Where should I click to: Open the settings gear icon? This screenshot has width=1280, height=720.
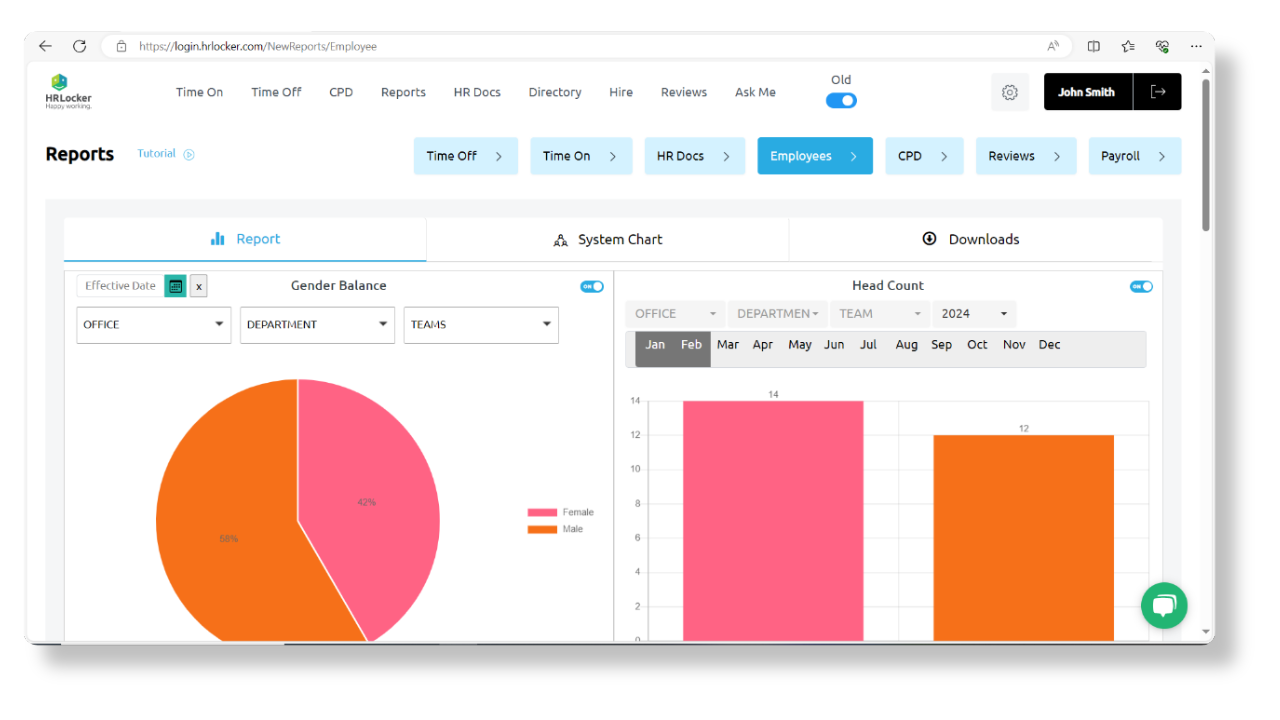tap(1009, 91)
